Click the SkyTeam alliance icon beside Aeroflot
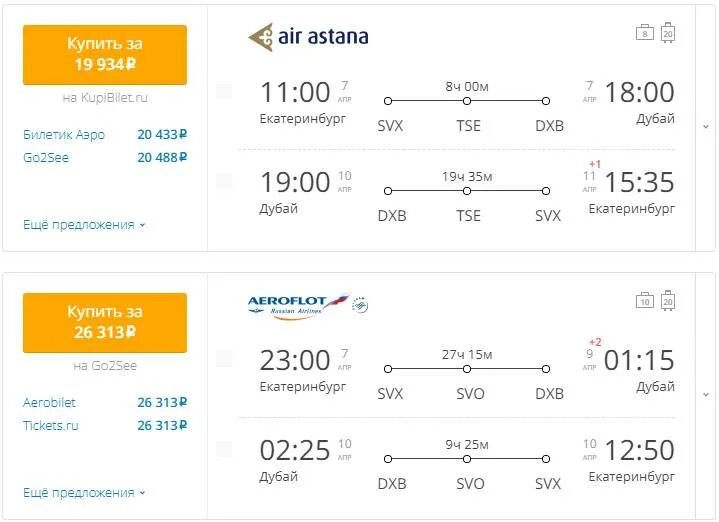Image resolution: width=719 pixels, height=522 pixels. pyautogui.click(x=361, y=303)
